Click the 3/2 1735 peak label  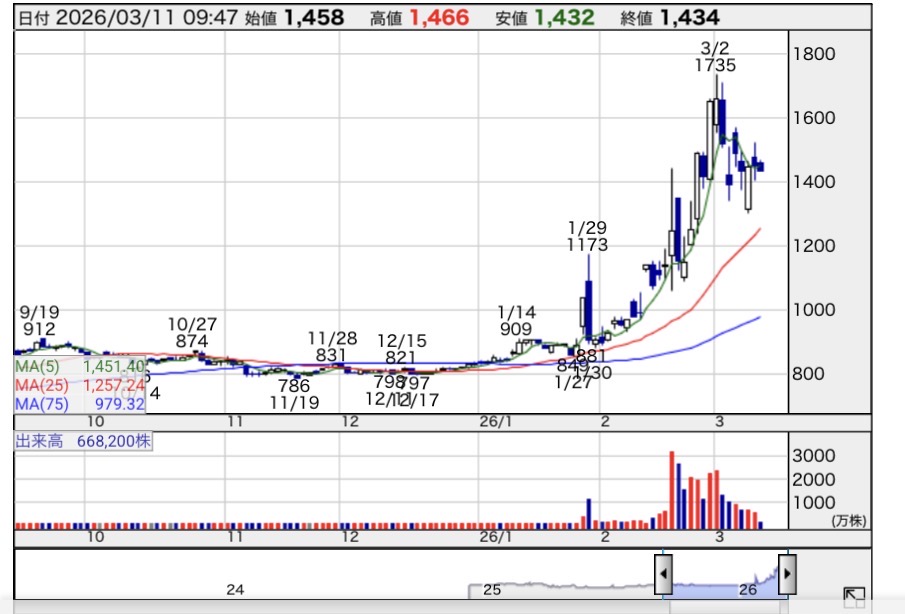[716, 57]
